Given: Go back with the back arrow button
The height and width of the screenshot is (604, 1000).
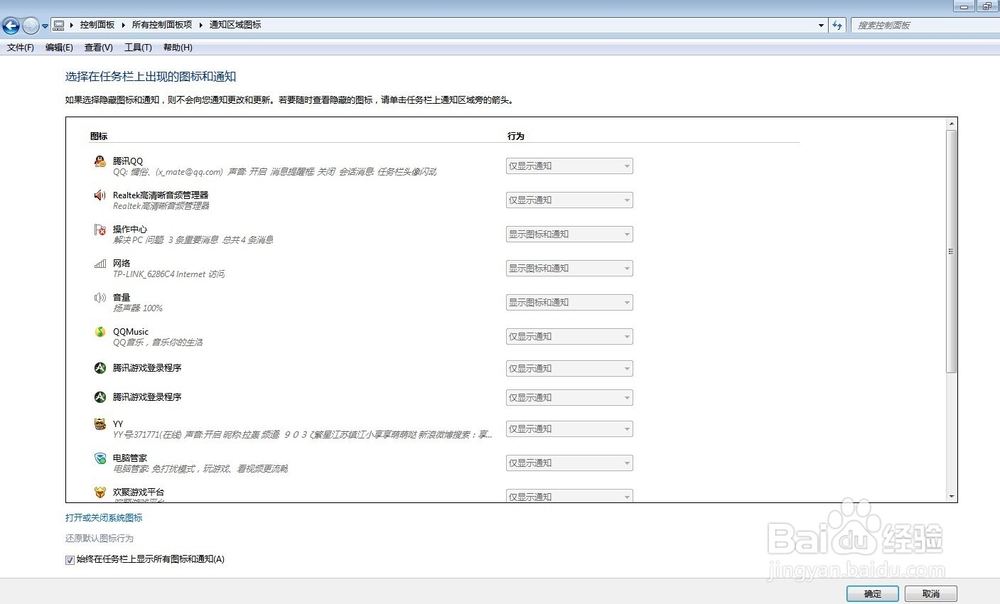Looking at the screenshot, I should click(x=11, y=26).
